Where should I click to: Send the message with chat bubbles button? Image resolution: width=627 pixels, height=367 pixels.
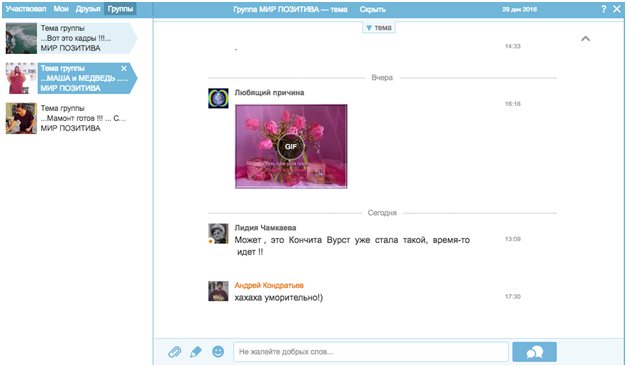tap(534, 352)
